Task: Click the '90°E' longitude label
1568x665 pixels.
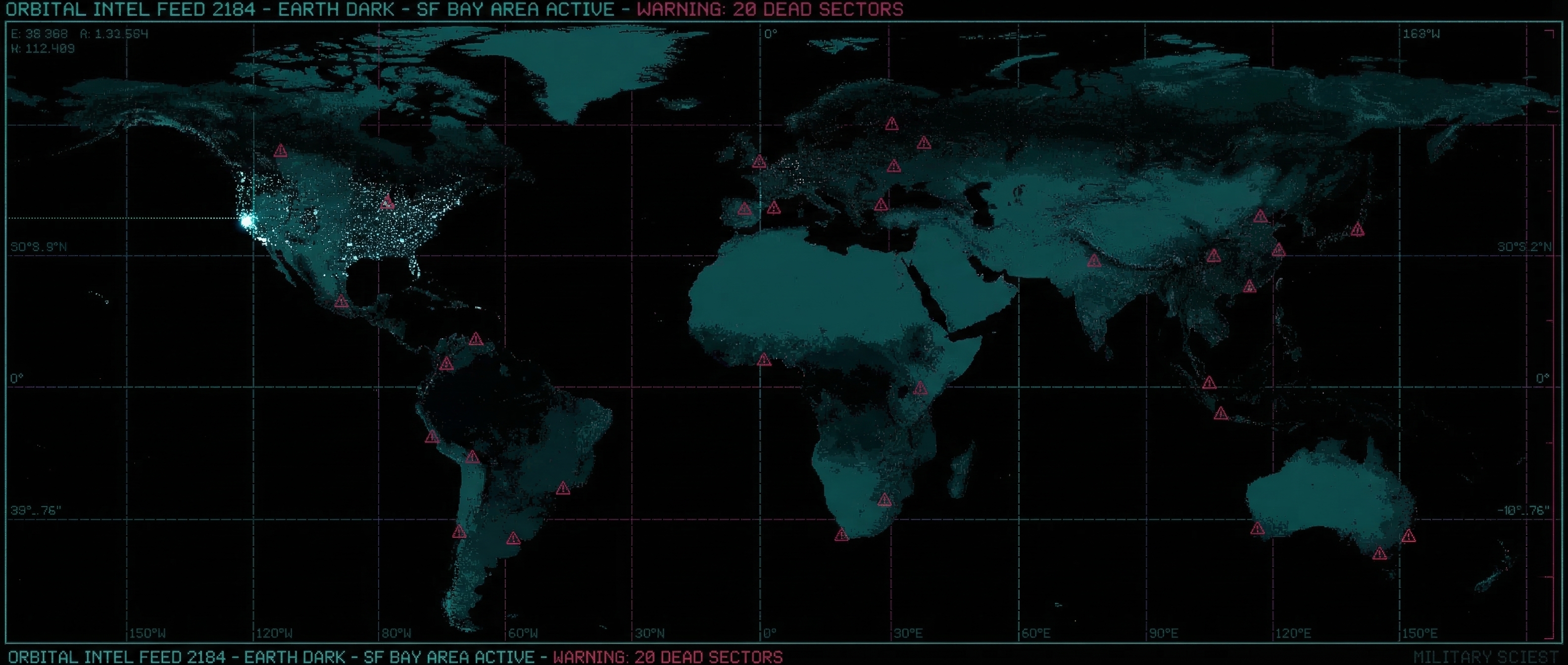Action: pyautogui.click(x=1163, y=633)
